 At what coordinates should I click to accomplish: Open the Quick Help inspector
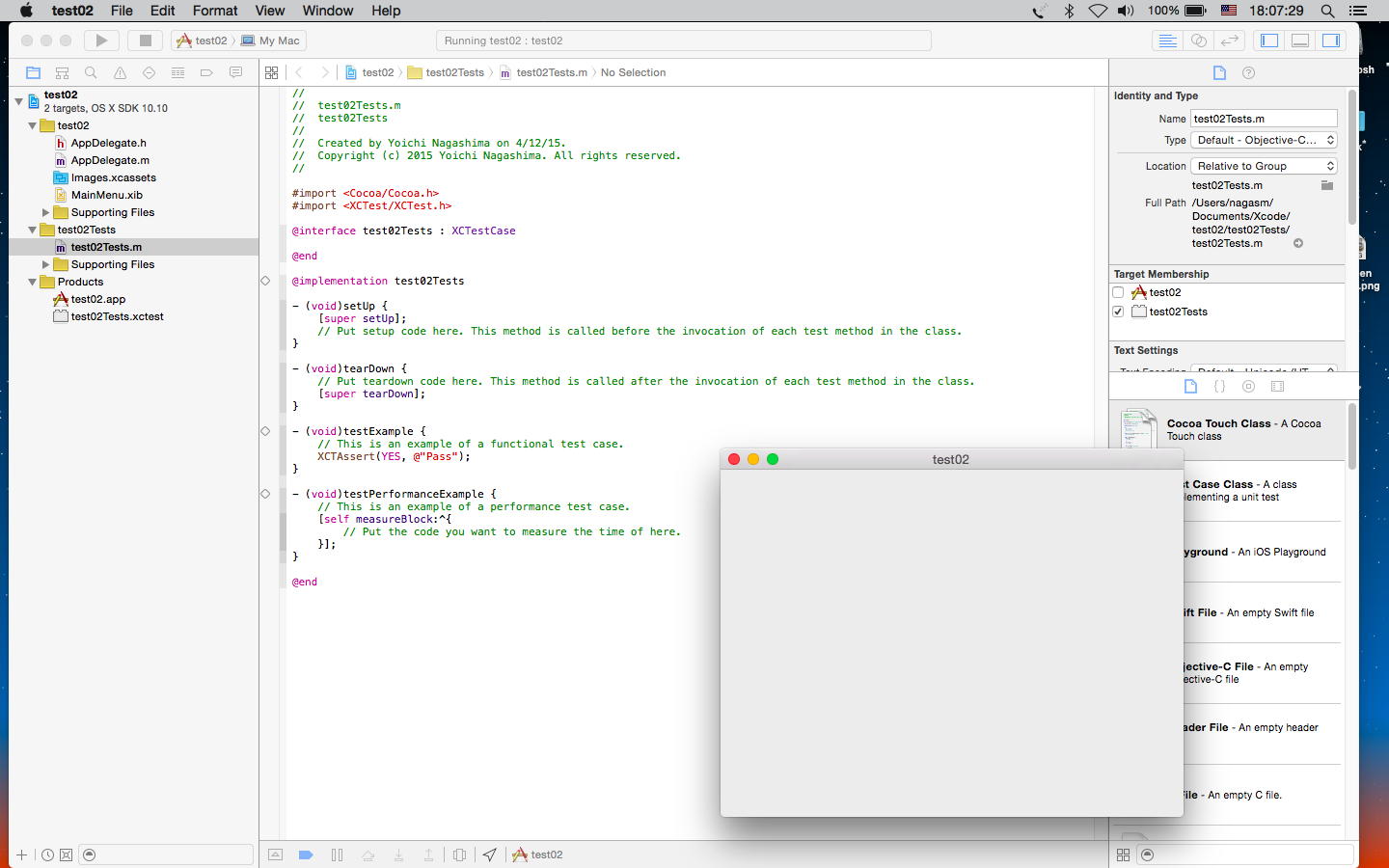(1248, 72)
